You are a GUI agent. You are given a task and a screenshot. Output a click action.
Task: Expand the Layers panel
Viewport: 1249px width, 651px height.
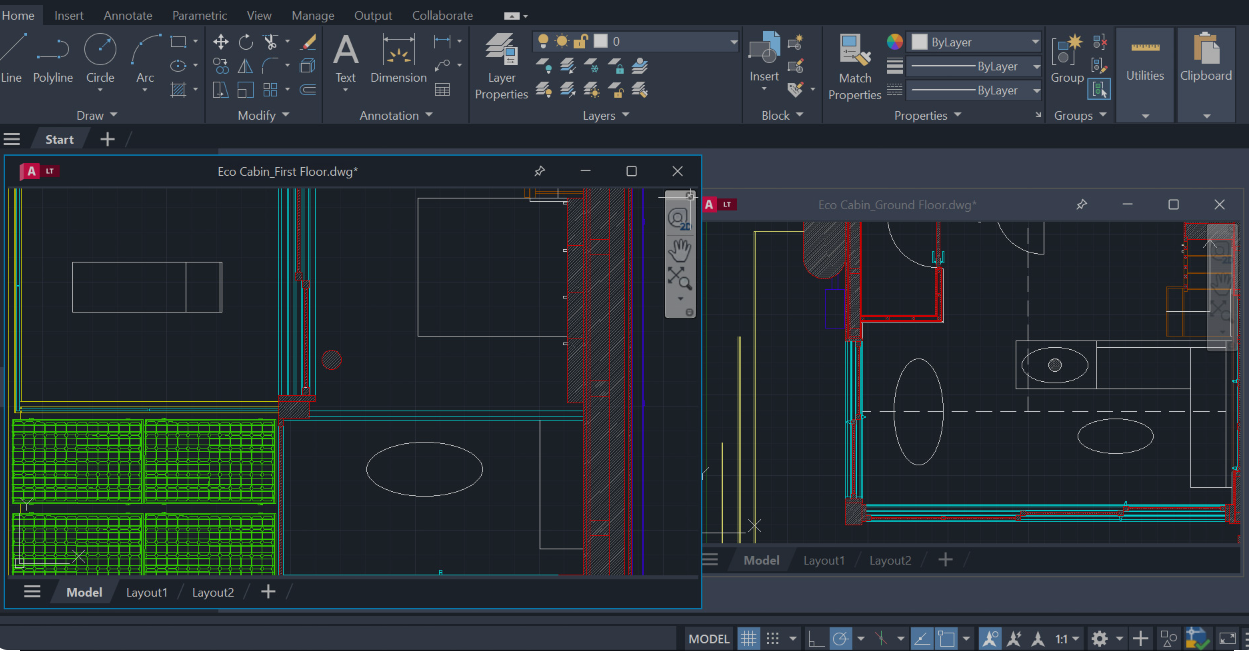point(606,115)
